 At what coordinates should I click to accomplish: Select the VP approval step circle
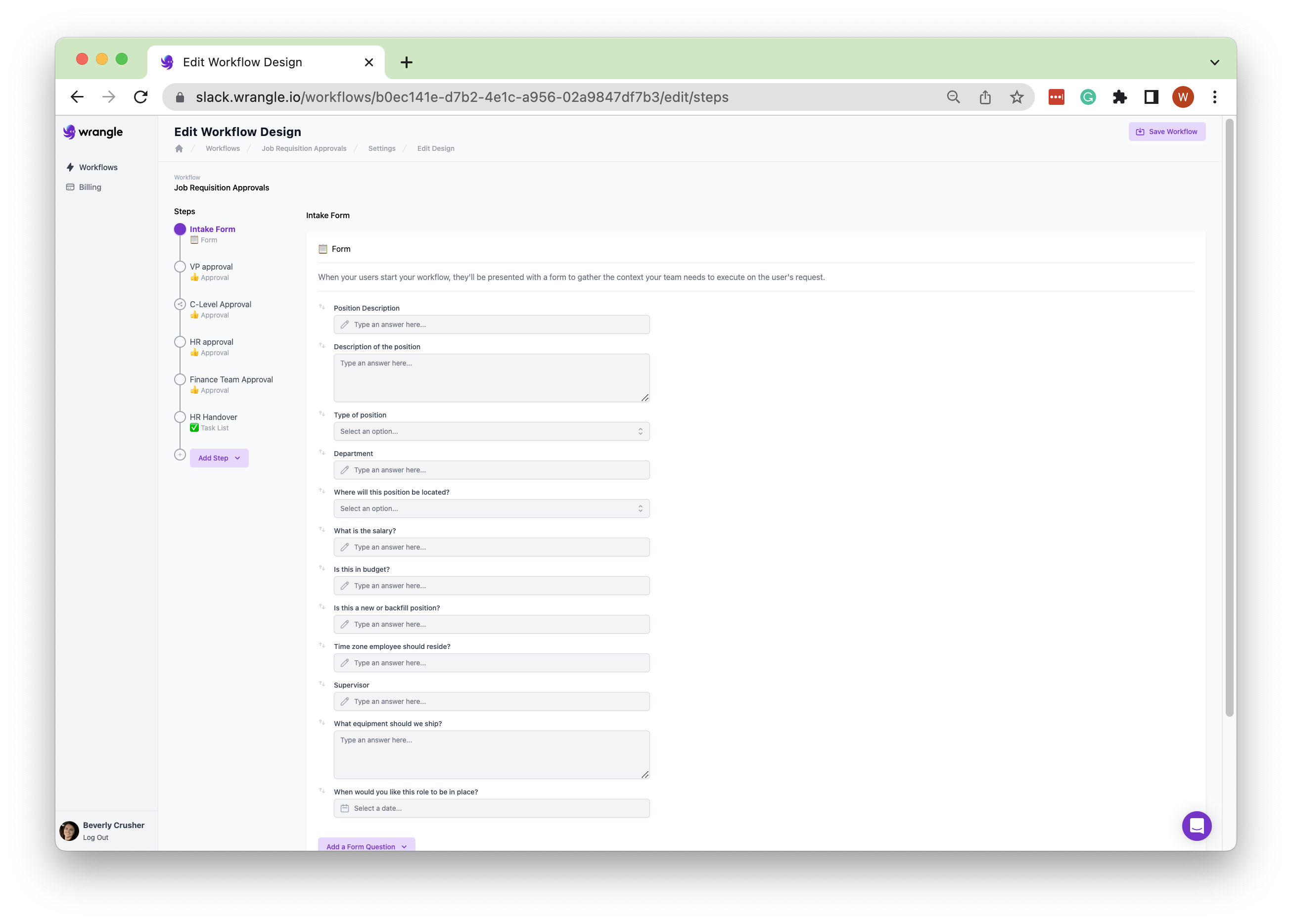[x=180, y=267]
